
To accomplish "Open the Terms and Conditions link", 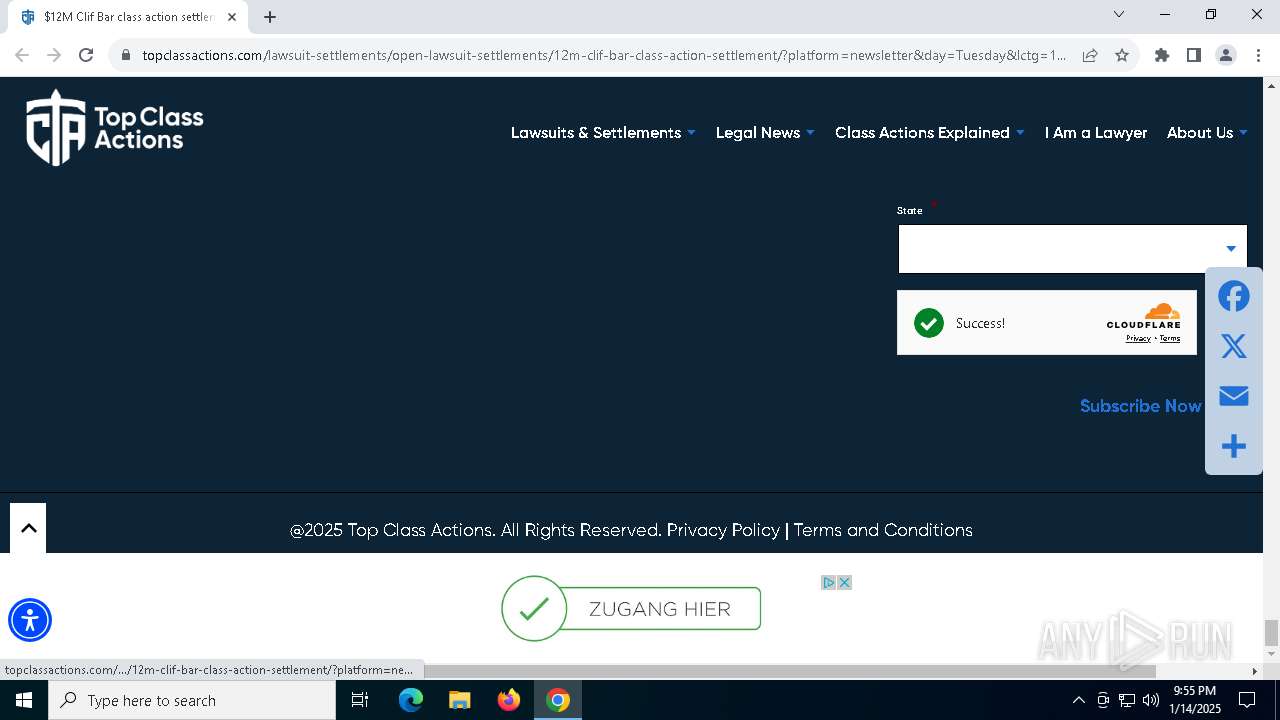I will [883, 530].
